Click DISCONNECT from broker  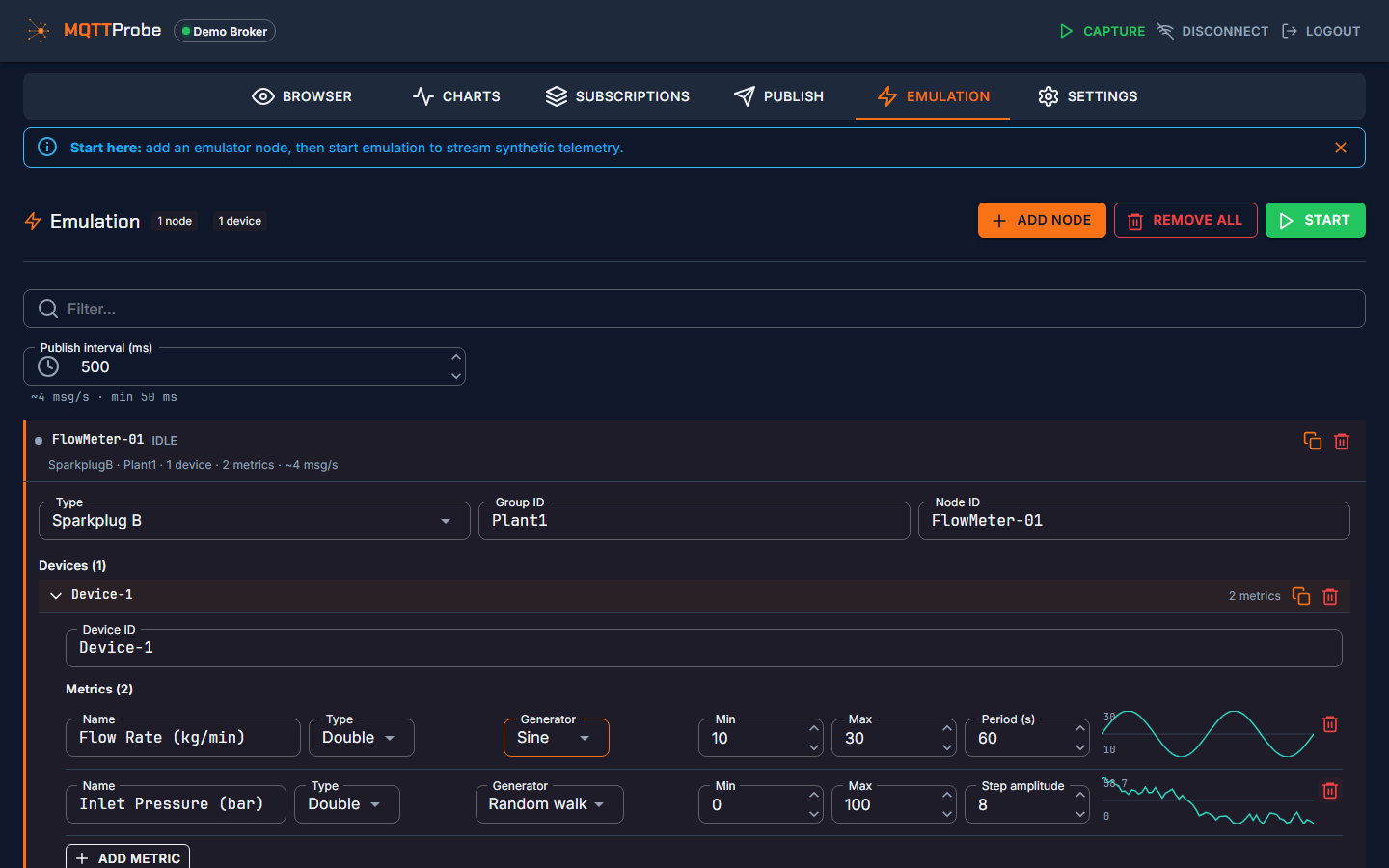[x=1213, y=31]
